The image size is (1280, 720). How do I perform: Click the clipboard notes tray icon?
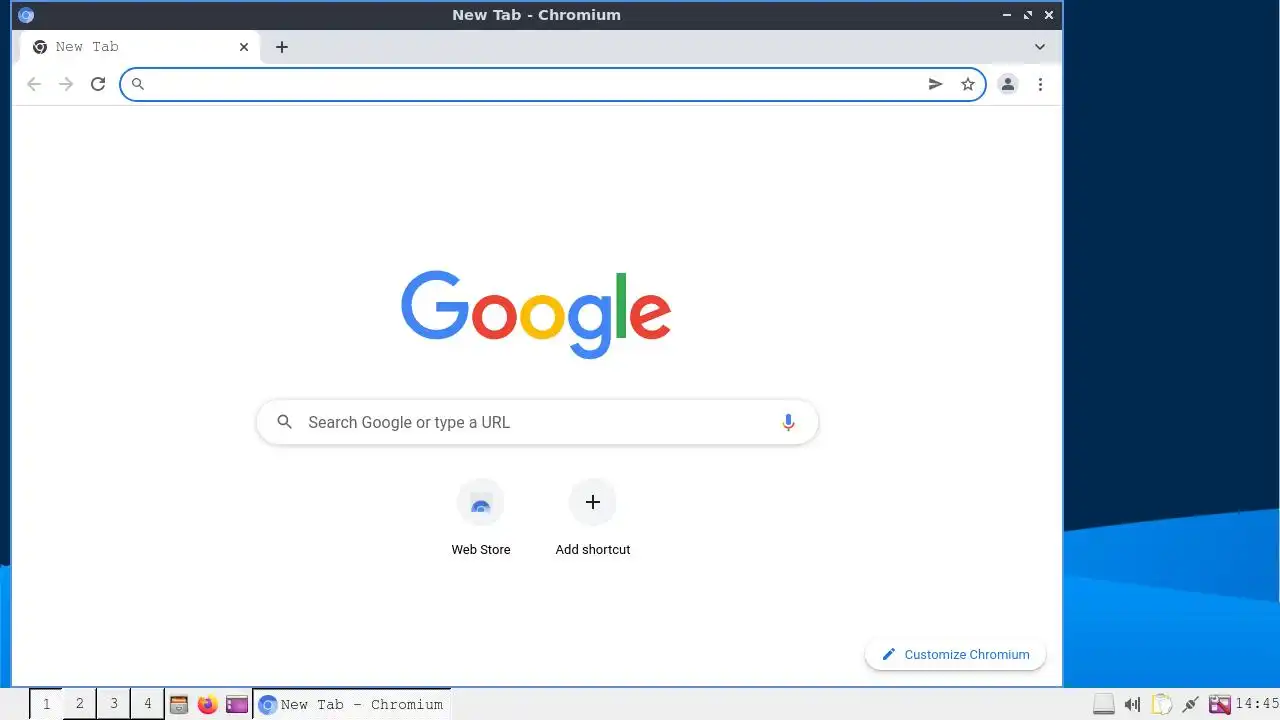(x=1161, y=704)
